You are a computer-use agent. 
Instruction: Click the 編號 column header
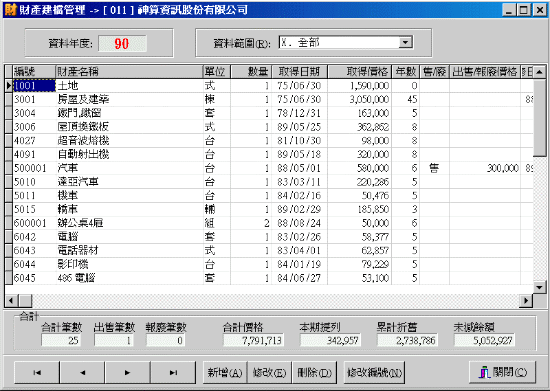(34, 72)
